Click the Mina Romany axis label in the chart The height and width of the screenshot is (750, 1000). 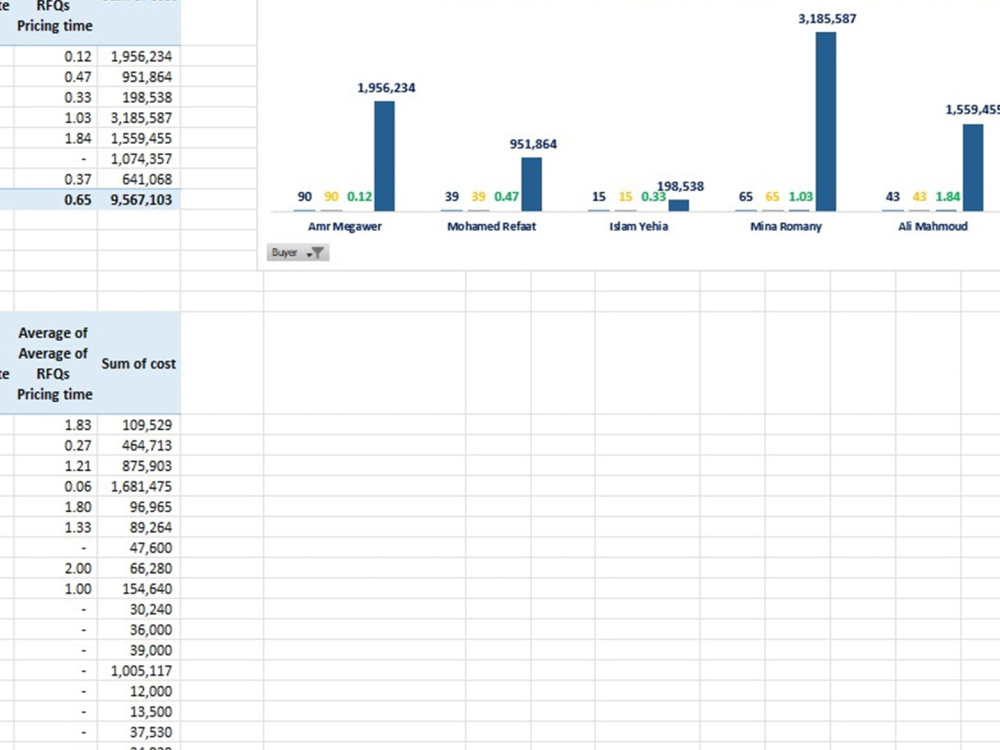click(786, 226)
